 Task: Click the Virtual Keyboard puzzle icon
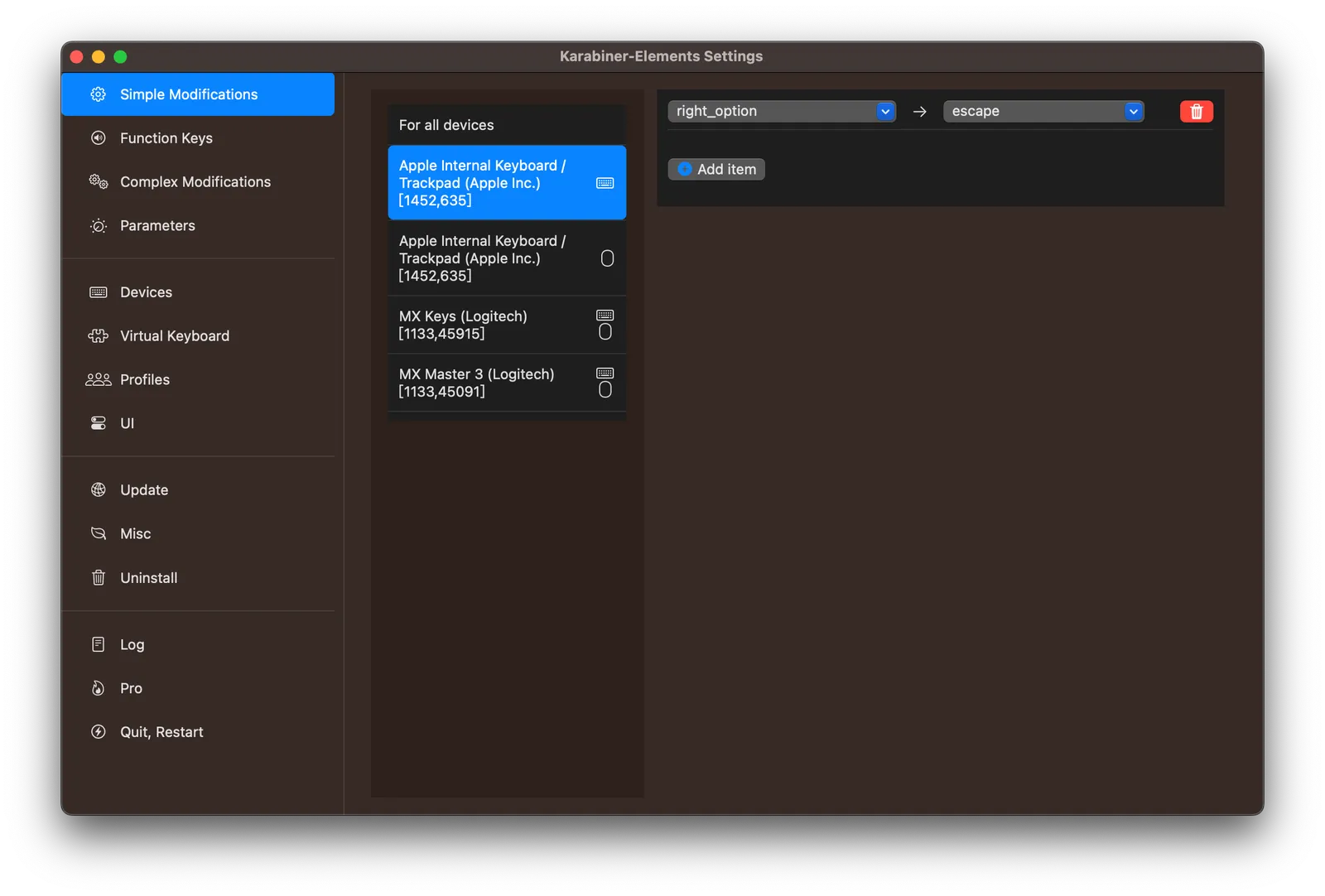[x=99, y=336]
